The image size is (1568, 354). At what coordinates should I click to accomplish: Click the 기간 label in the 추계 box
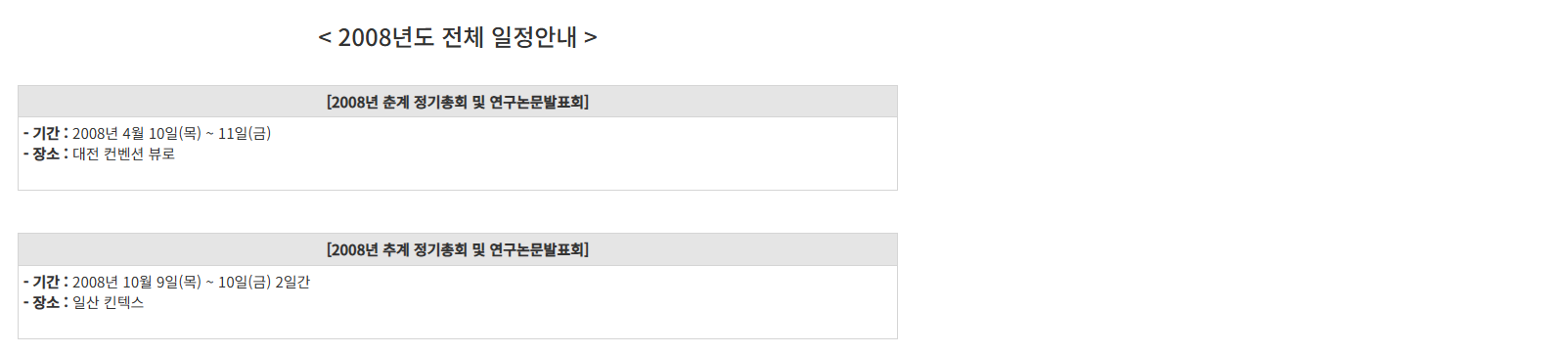[x=46, y=282]
